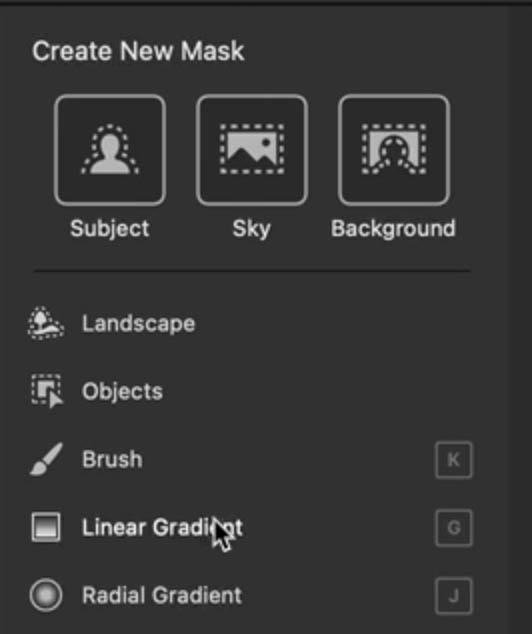Screen dimensions: 532x634
Task: Click the Landscape mask icon
Action: point(46,323)
